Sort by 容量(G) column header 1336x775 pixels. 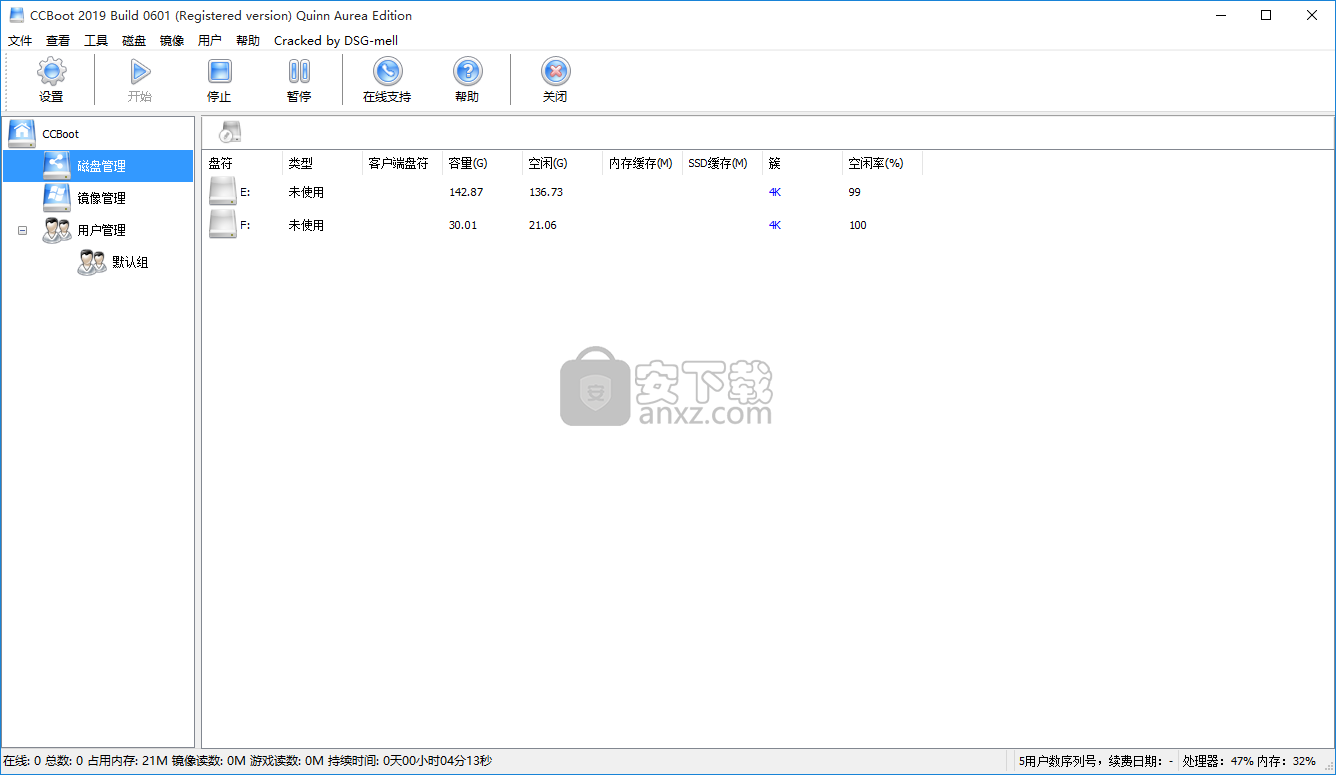tap(483, 163)
